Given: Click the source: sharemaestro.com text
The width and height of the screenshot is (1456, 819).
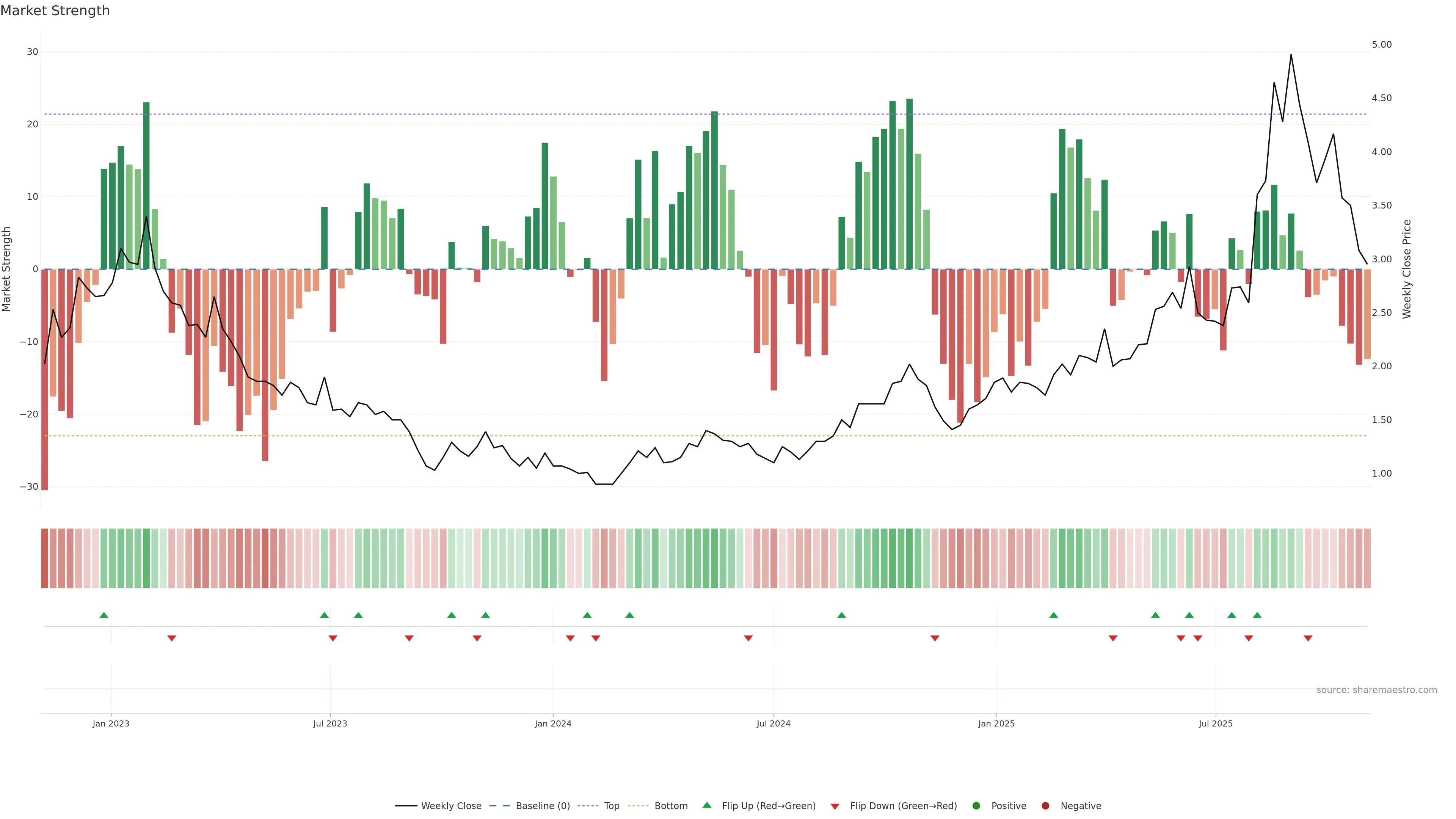Looking at the screenshot, I should (1376, 690).
